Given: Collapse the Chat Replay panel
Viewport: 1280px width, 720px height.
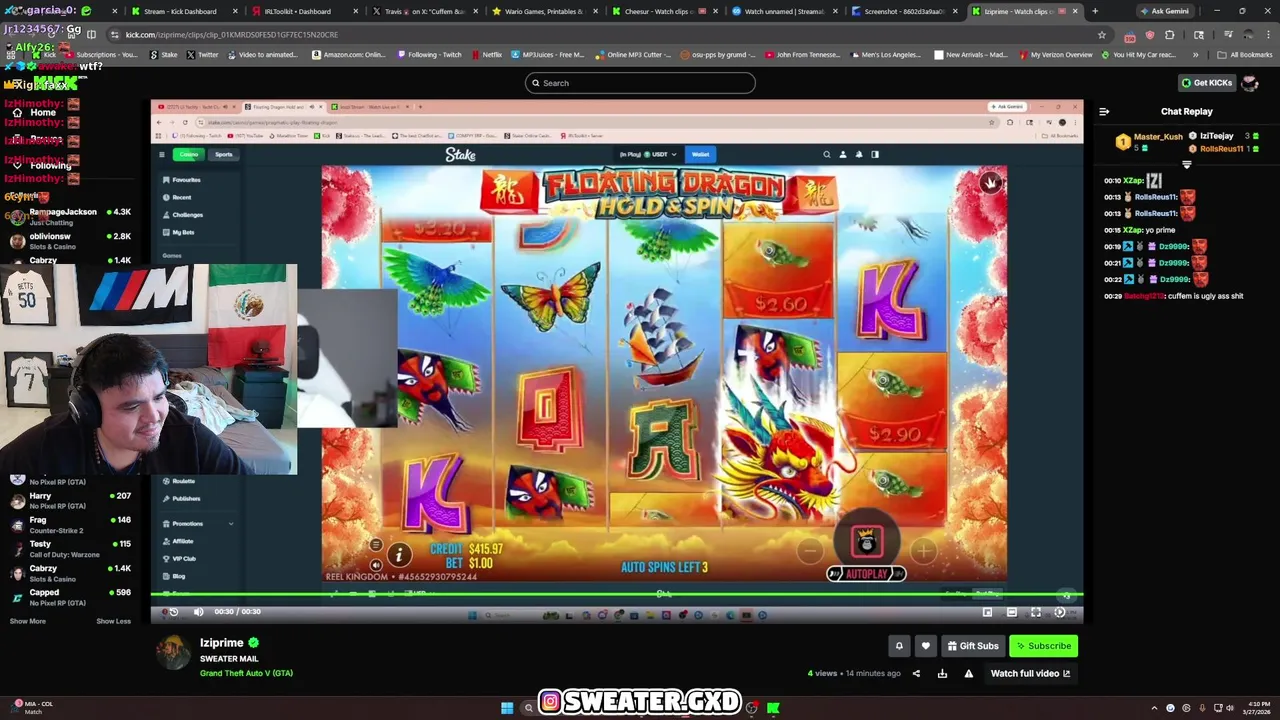Looking at the screenshot, I should tap(1104, 112).
